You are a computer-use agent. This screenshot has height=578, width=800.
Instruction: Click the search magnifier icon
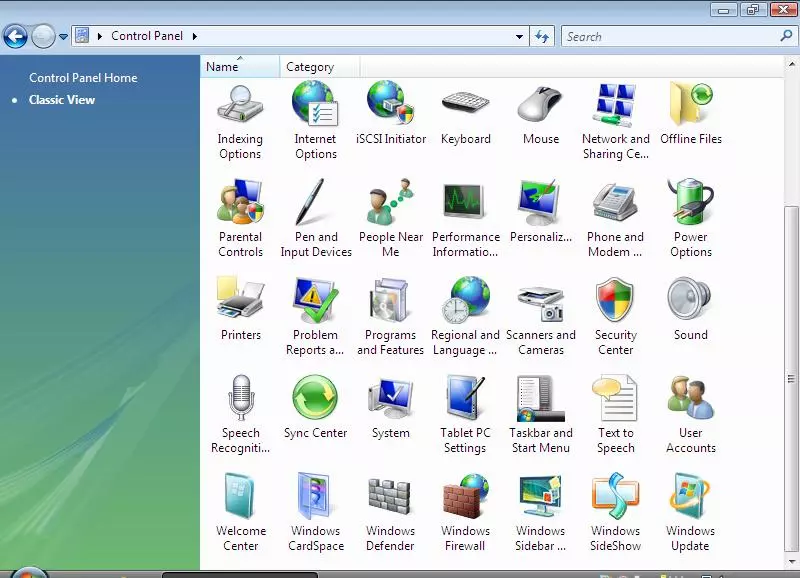tap(786, 36)
